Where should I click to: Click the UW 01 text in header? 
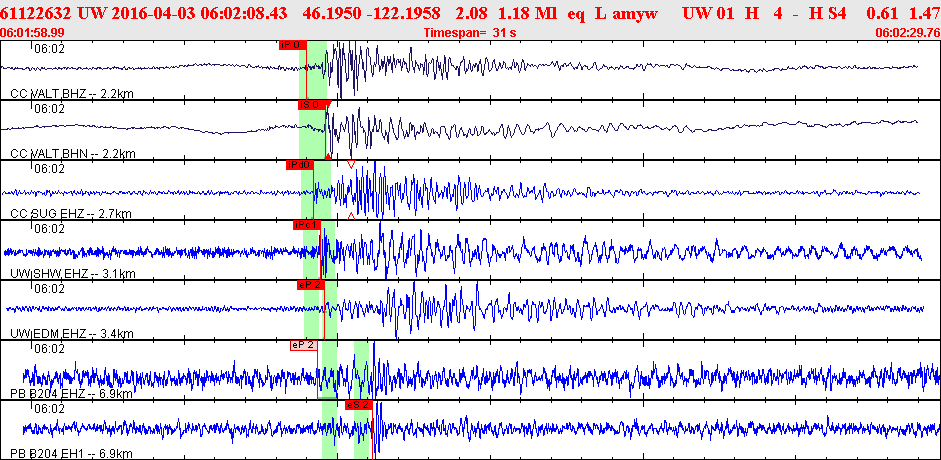pyautogui.click(x=708, y=13)
